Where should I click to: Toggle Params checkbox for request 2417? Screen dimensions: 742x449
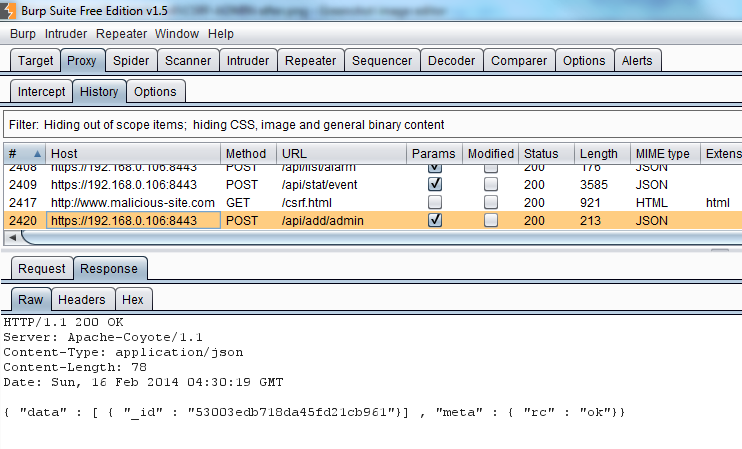(x=435, y=202)
